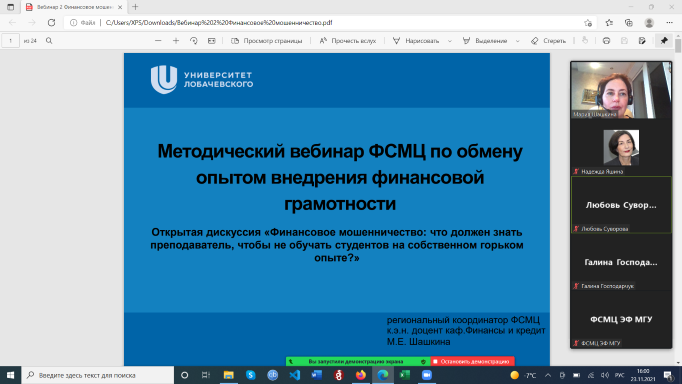Open the clock and date 23.11.2021
The image size is (682, 384).
643,375
